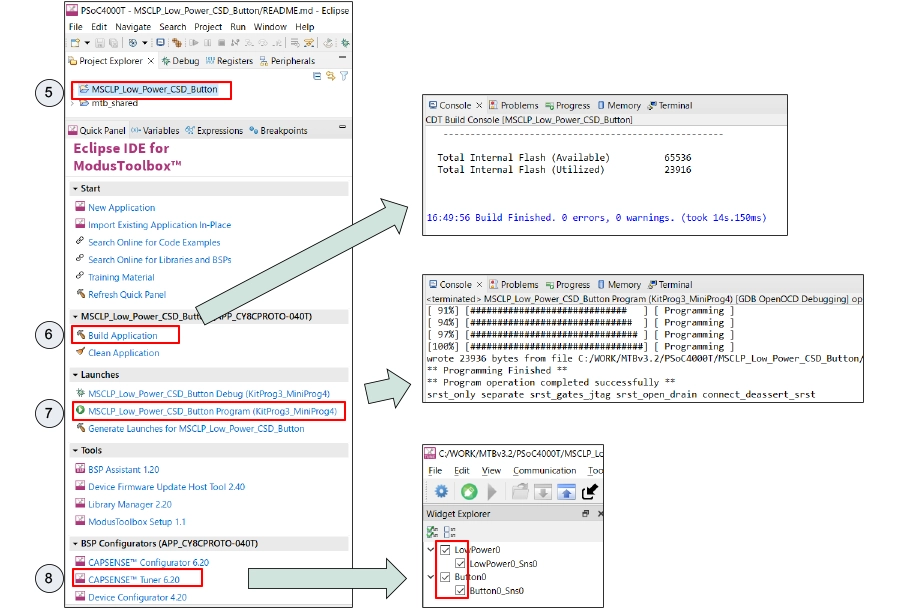Click the Resume debug icon in Eclipse toolbar

pos(194,43)
